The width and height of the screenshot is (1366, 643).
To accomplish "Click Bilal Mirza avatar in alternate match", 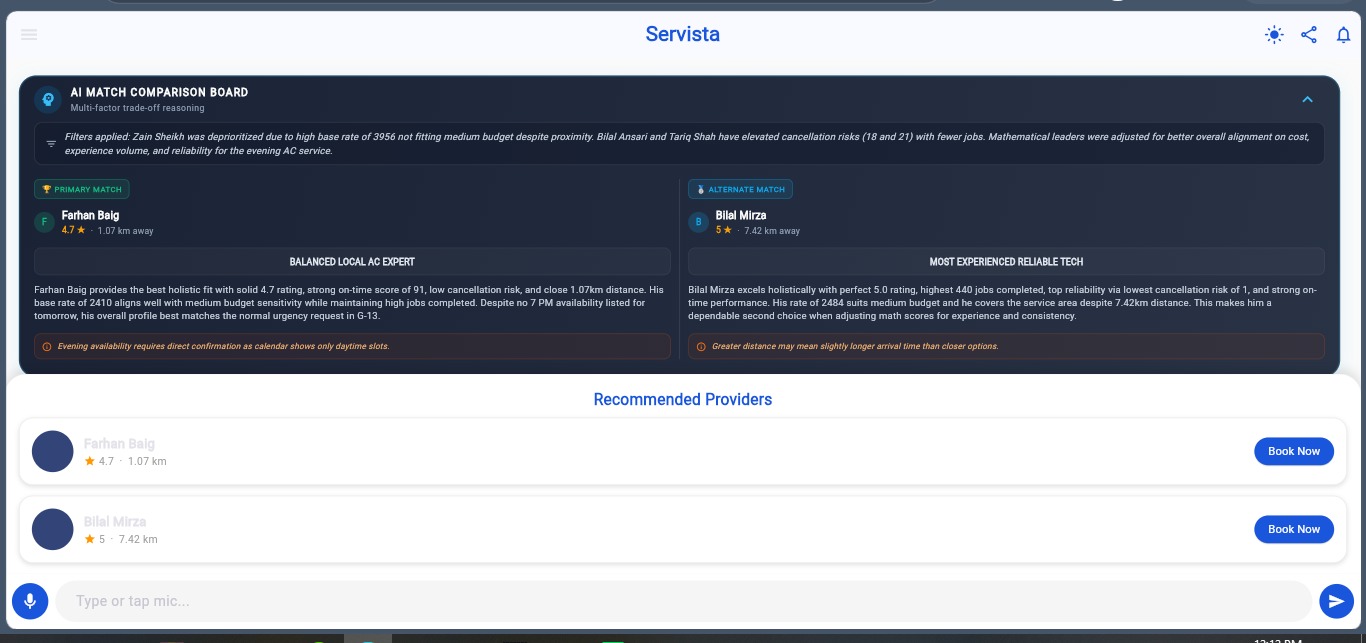I will tap(698, 222).
